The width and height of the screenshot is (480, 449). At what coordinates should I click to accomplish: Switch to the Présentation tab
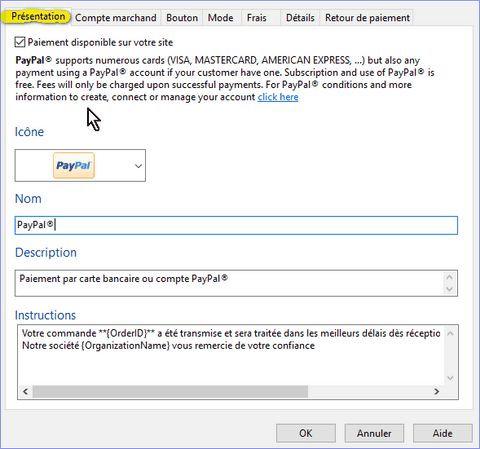(x=37, y=17)
